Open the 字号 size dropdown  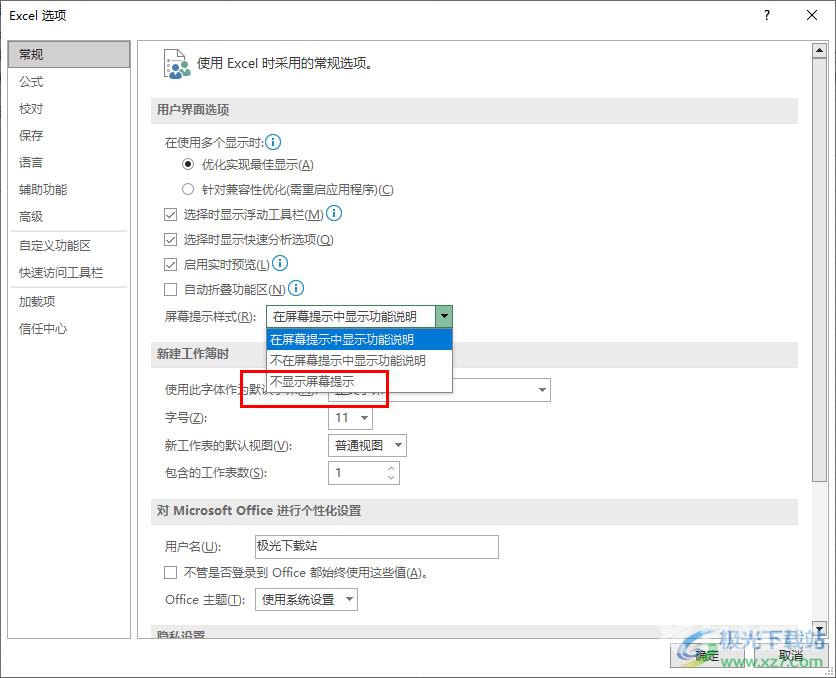364,417
